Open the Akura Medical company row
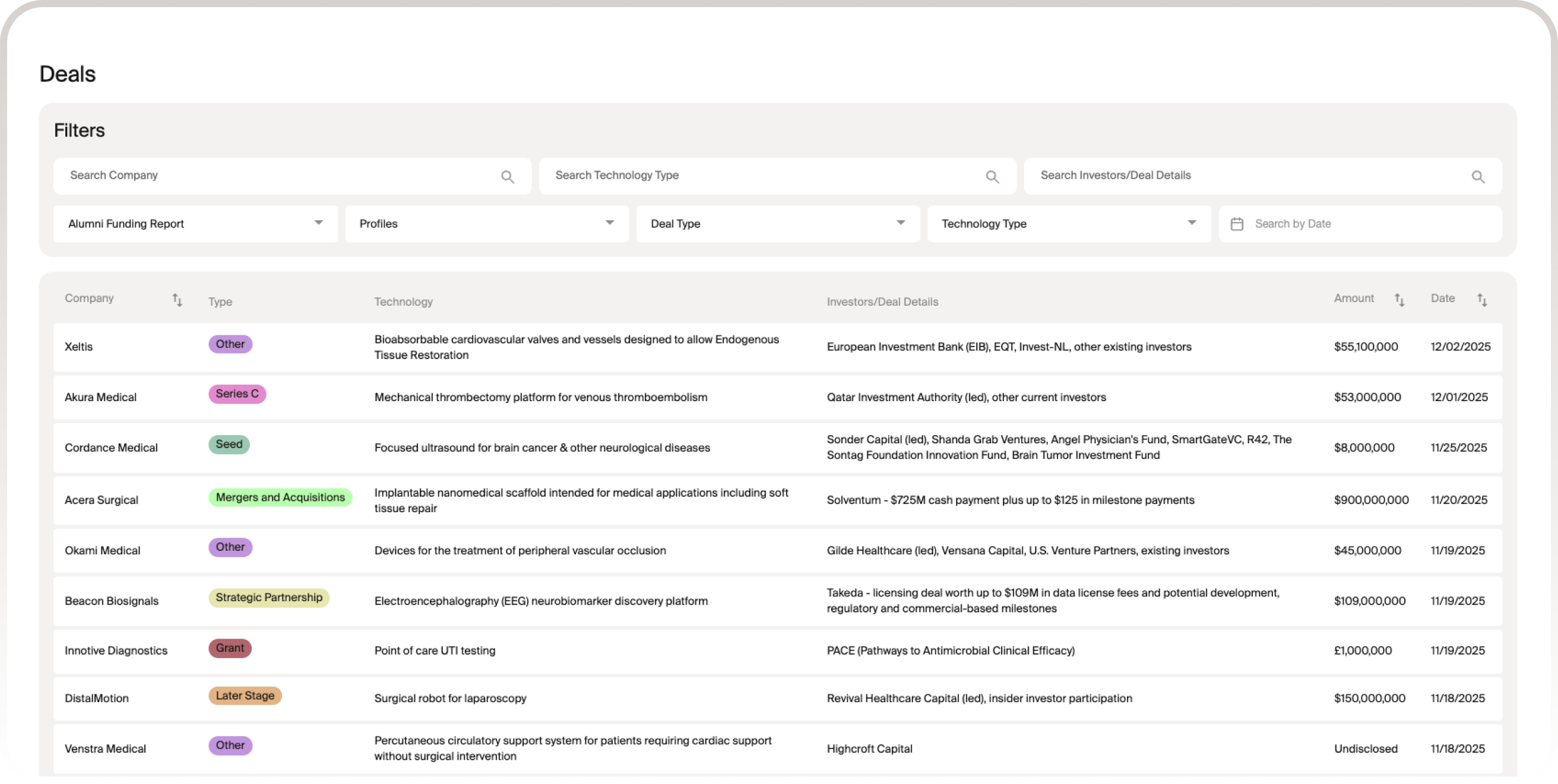 [x=100, y=397]
